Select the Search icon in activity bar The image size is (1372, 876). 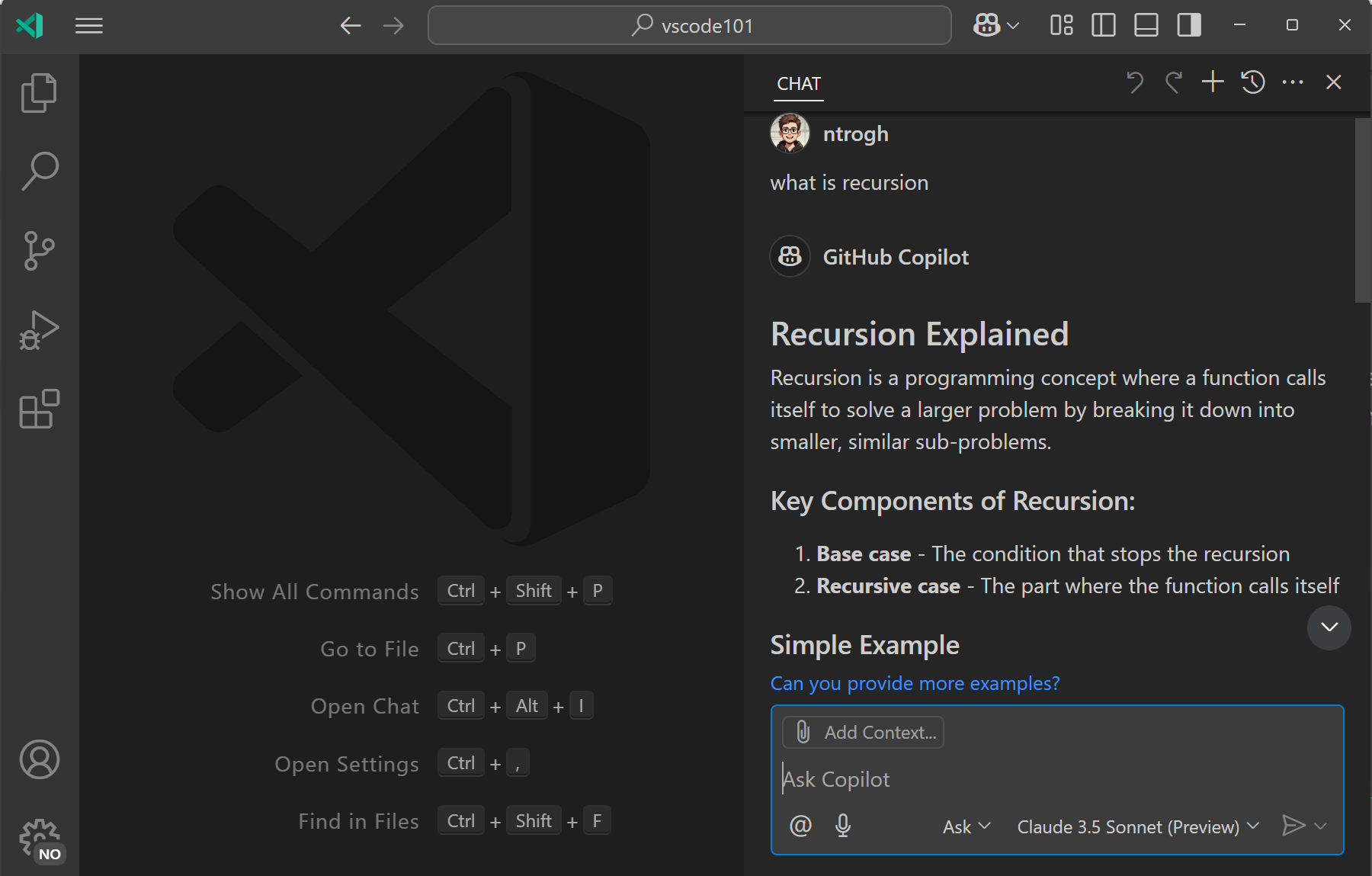(39, 171)
